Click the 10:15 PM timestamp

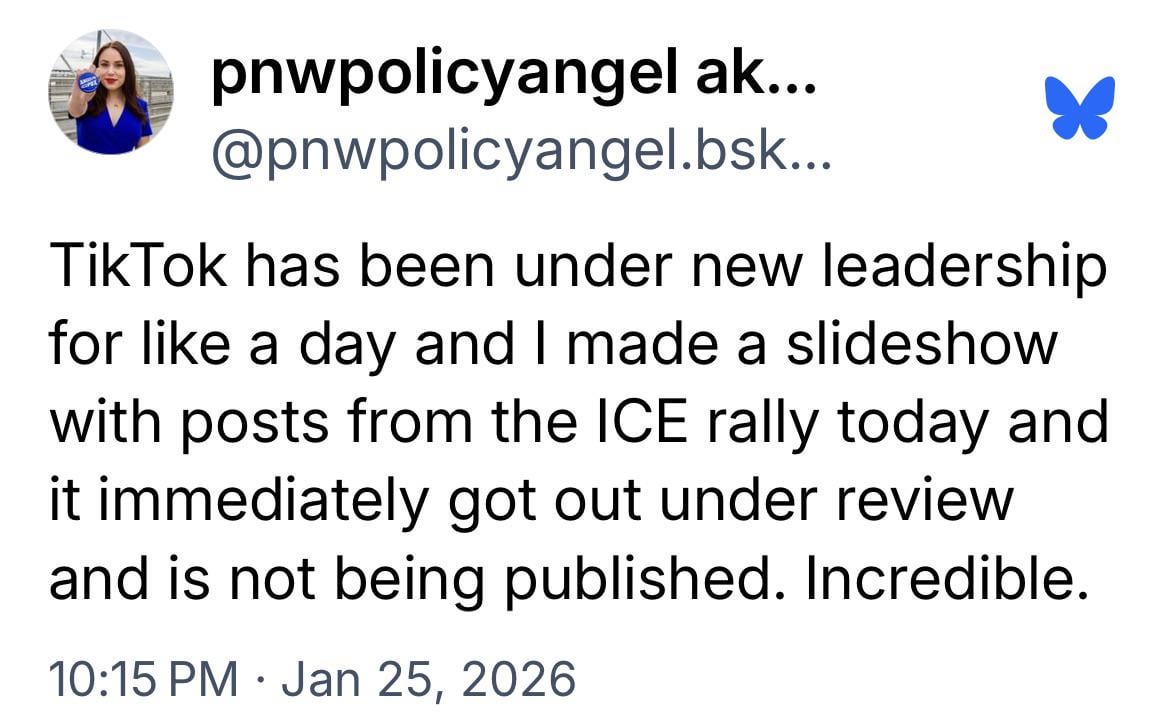142,680
